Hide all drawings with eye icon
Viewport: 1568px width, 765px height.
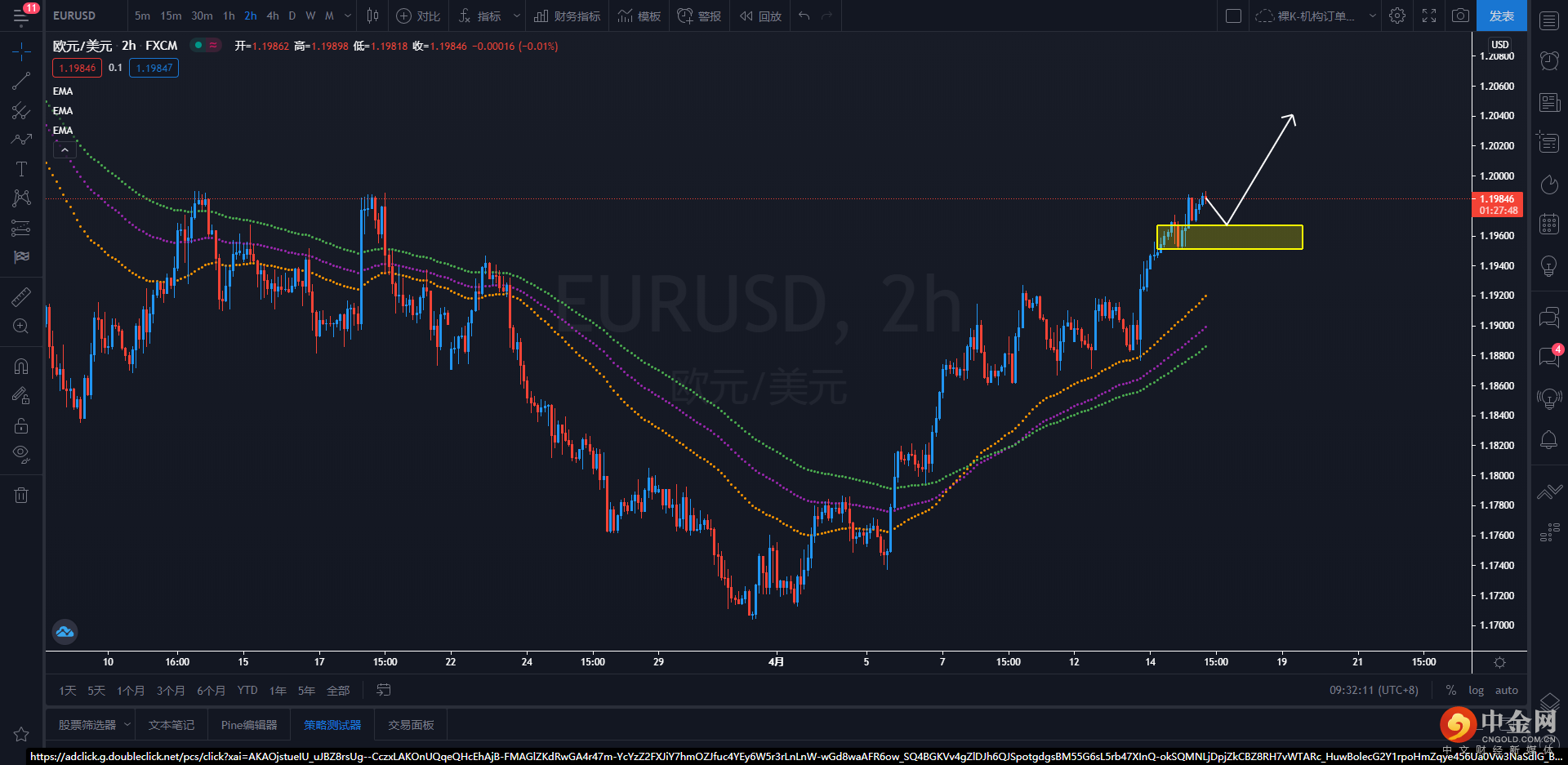coord(21,454)
